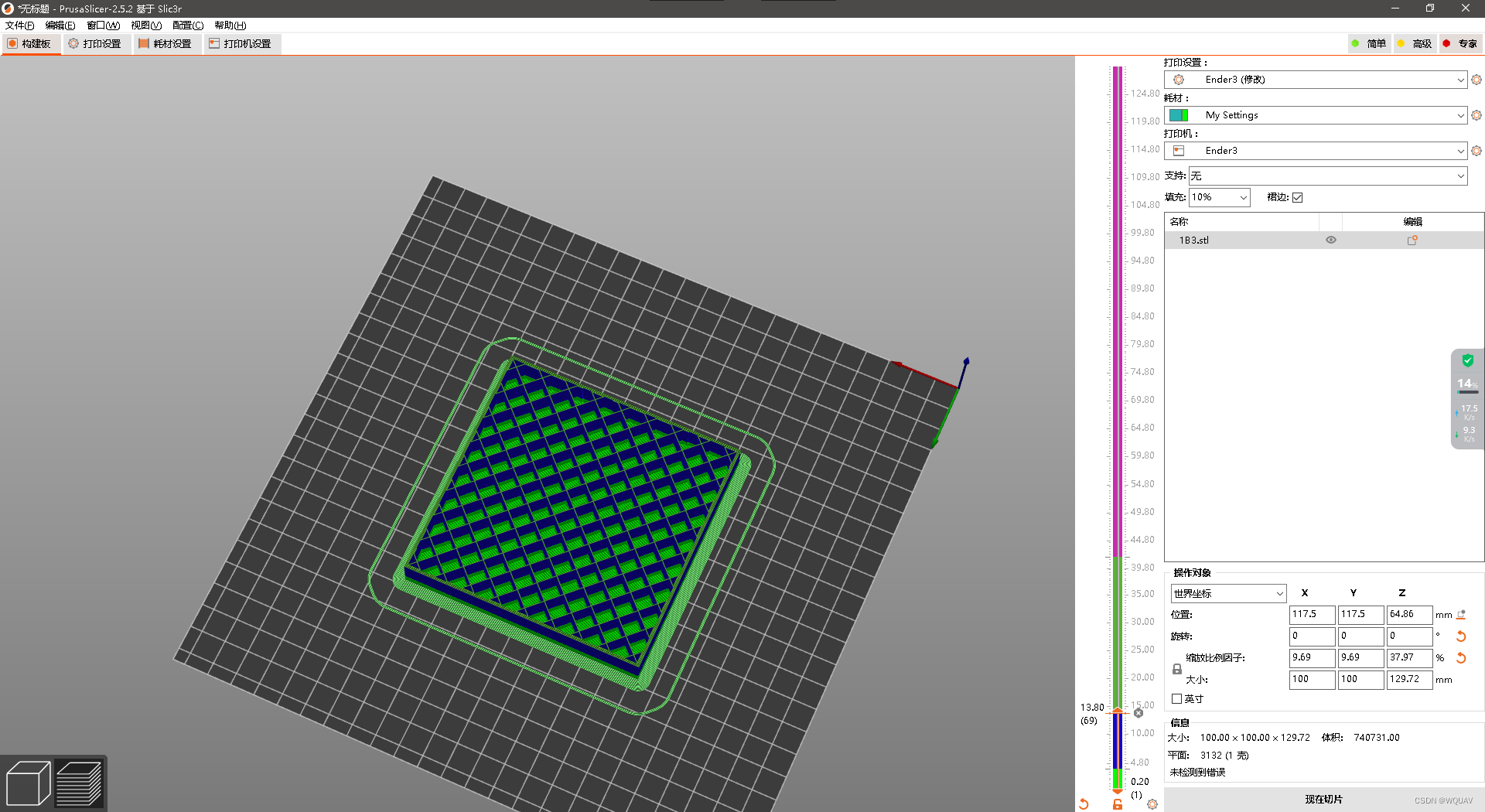Click the position X field 117.5
Image resolution: width=1485 pixels, height=812 pixels.
[1312, 615]
